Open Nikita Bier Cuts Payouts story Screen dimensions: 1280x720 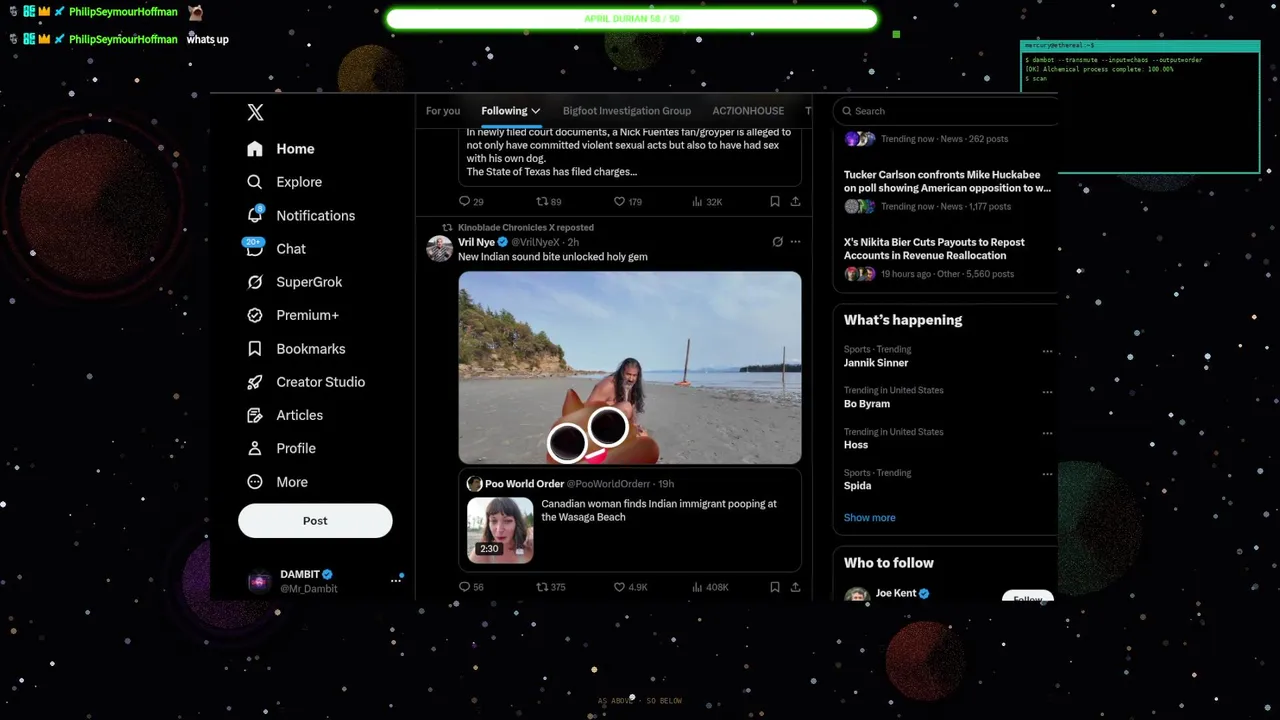[934, 248]
